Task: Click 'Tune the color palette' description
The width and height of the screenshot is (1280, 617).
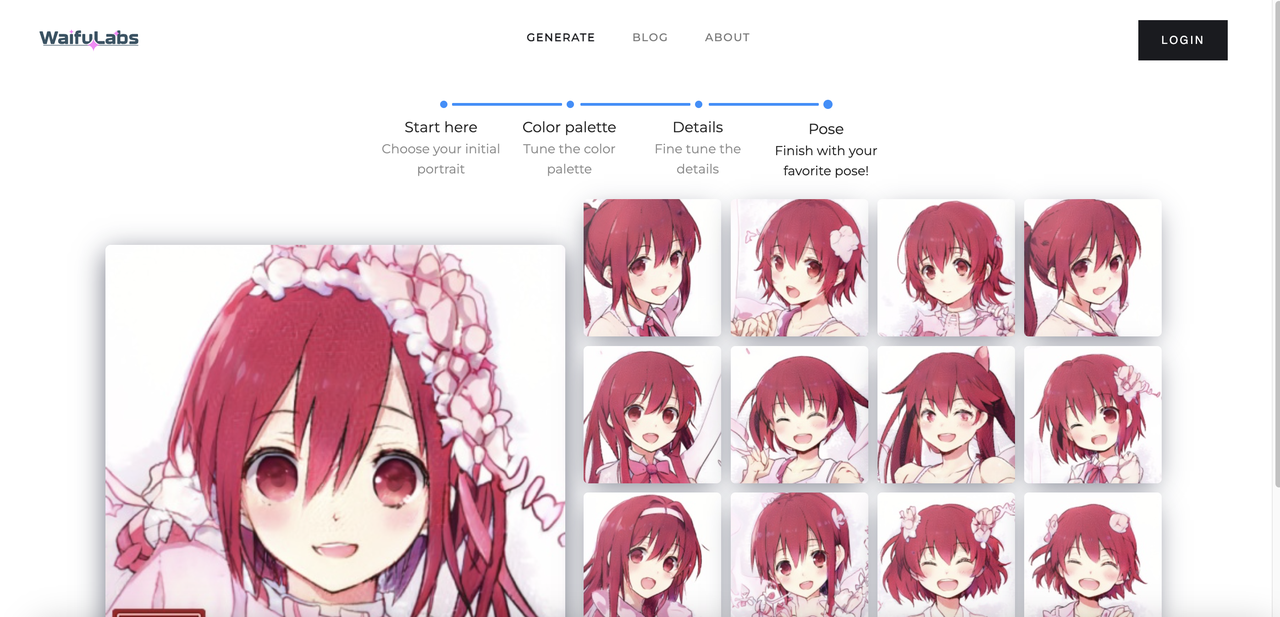Action: coord(569,159)
